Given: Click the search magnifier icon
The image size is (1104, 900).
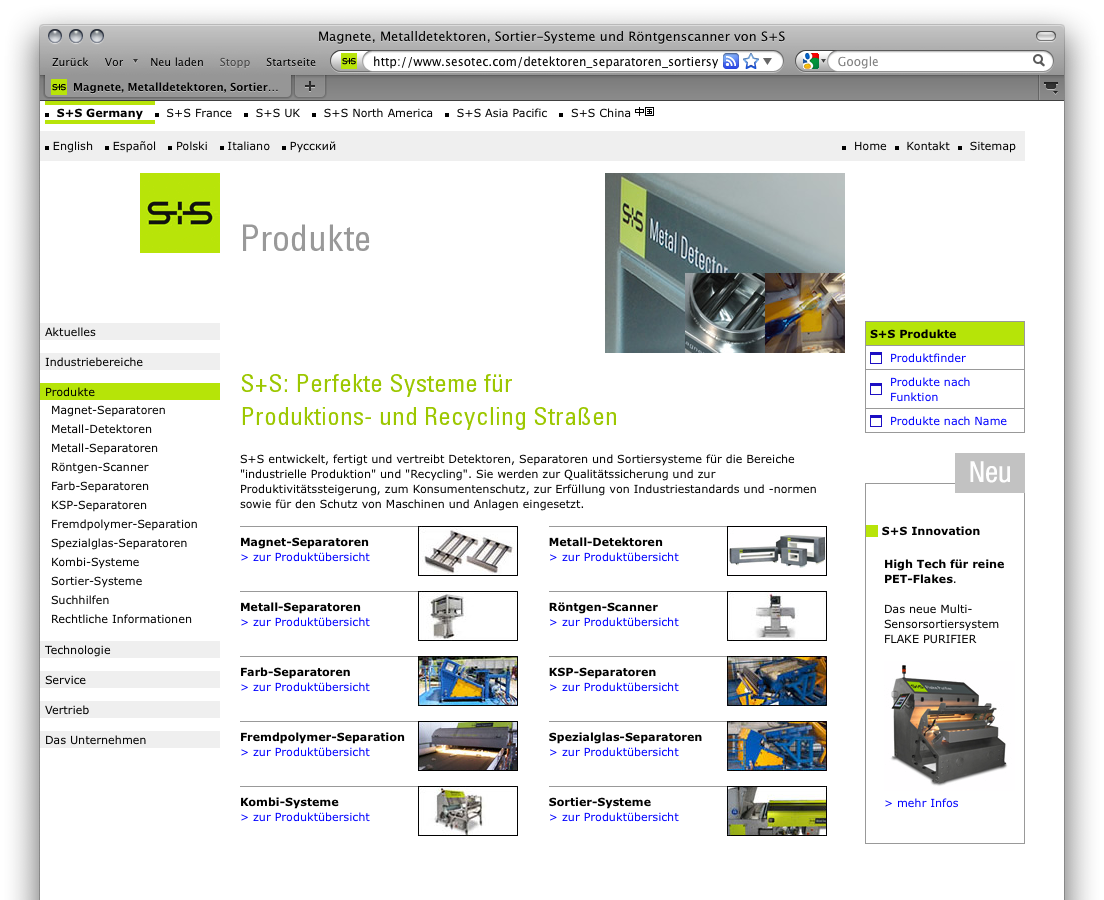Looking at the screenshot, I should (1040, 61).
